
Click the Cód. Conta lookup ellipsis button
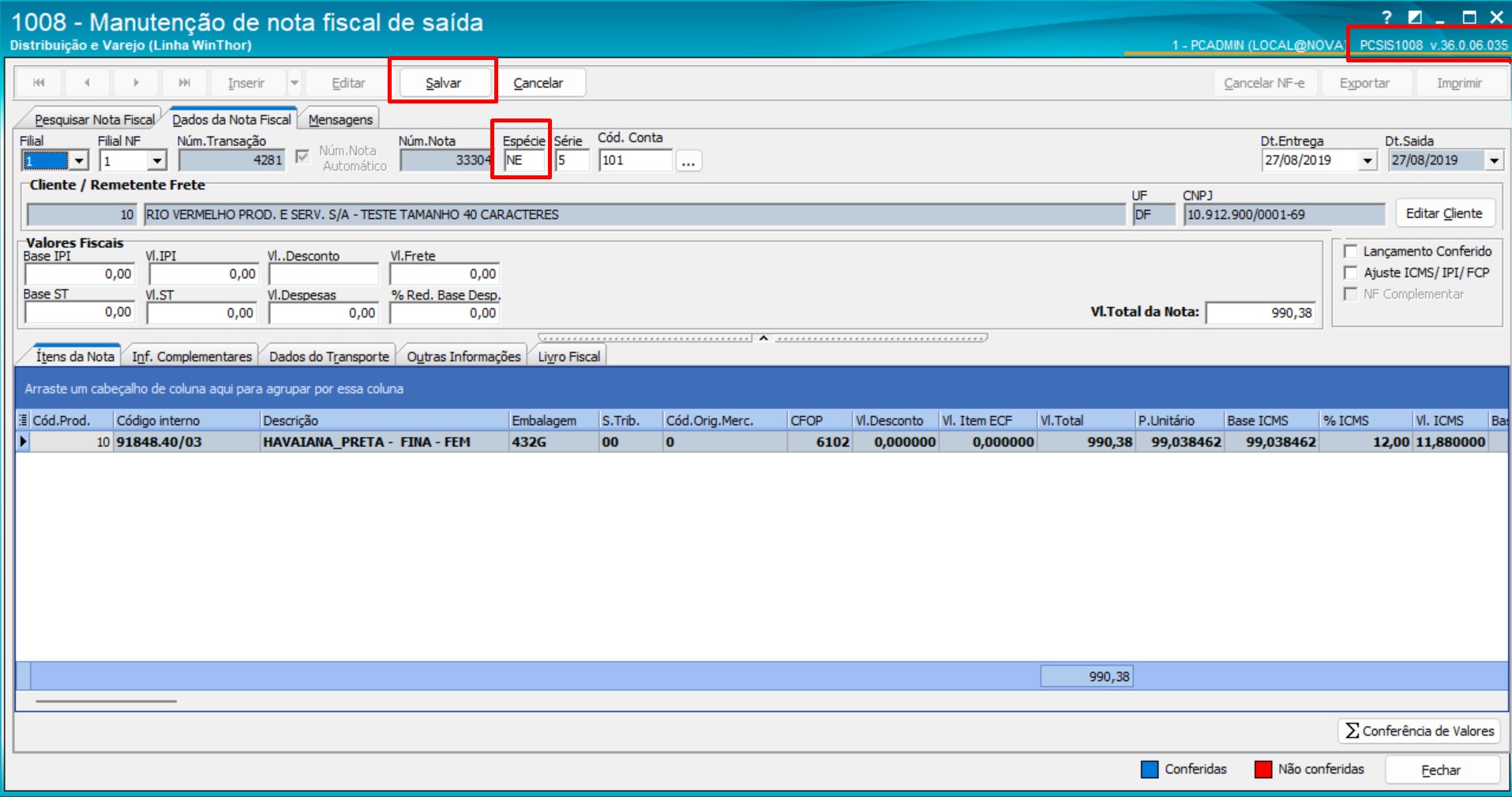pyautogui.click(x=688, y=161)
